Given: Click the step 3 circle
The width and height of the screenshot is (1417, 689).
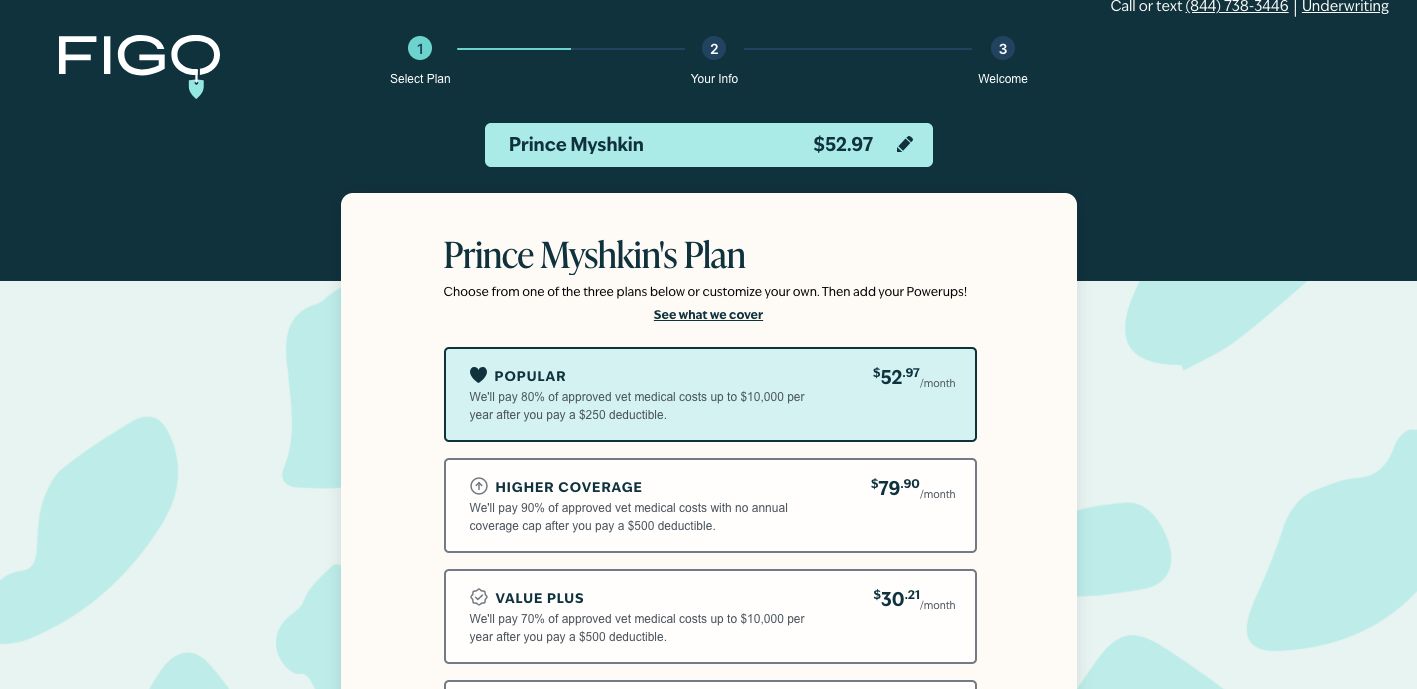Looking at the screenshot, I should [x=1002, y=48].
